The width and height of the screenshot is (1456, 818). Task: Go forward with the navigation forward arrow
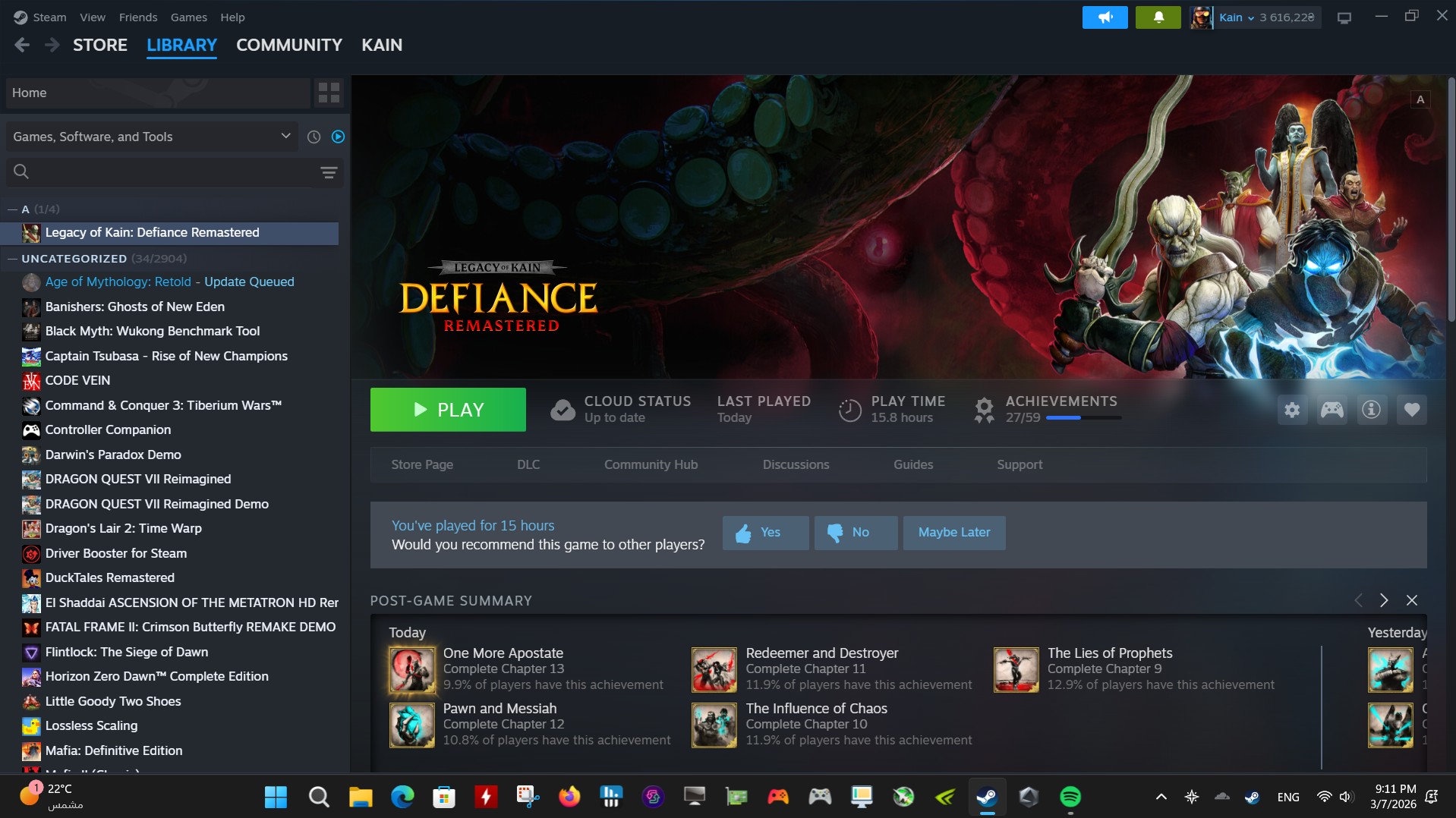coord(52,46)
